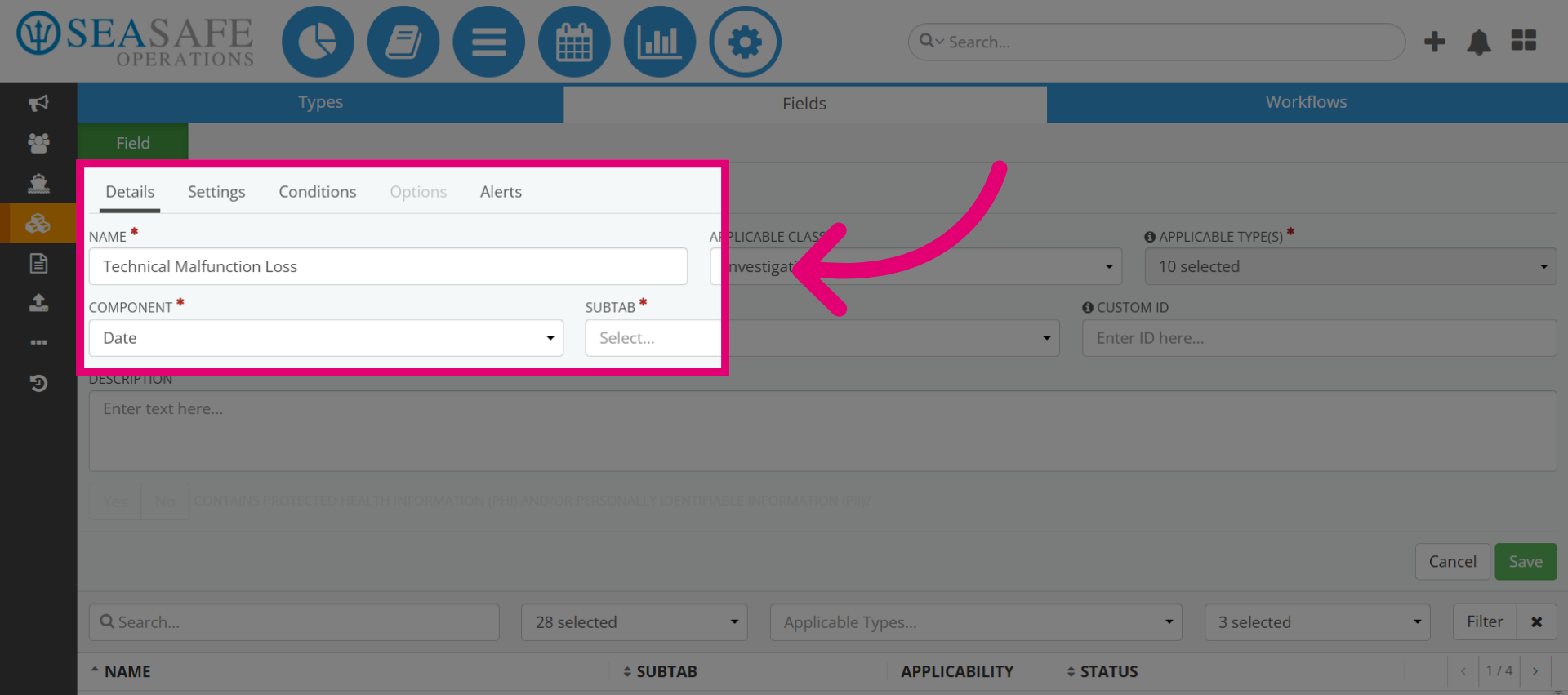
Task: Click the Cancel button
Action: (x=1453, y=562)
